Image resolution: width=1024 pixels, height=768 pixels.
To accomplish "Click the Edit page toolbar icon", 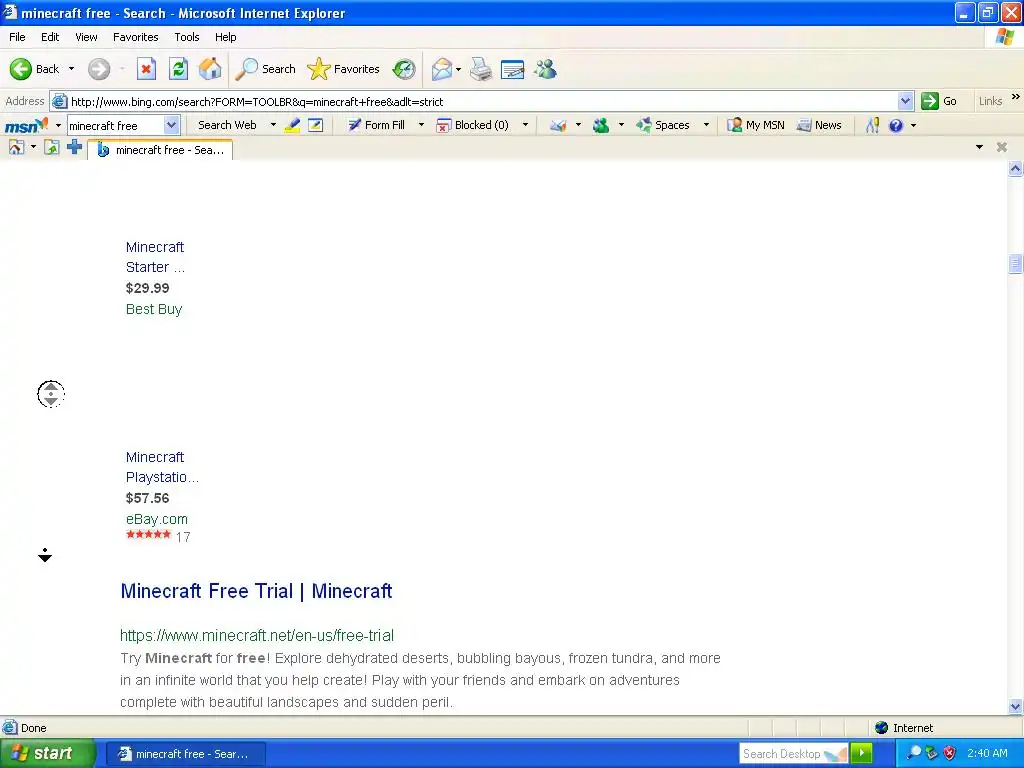I will [x=513, y=69].
